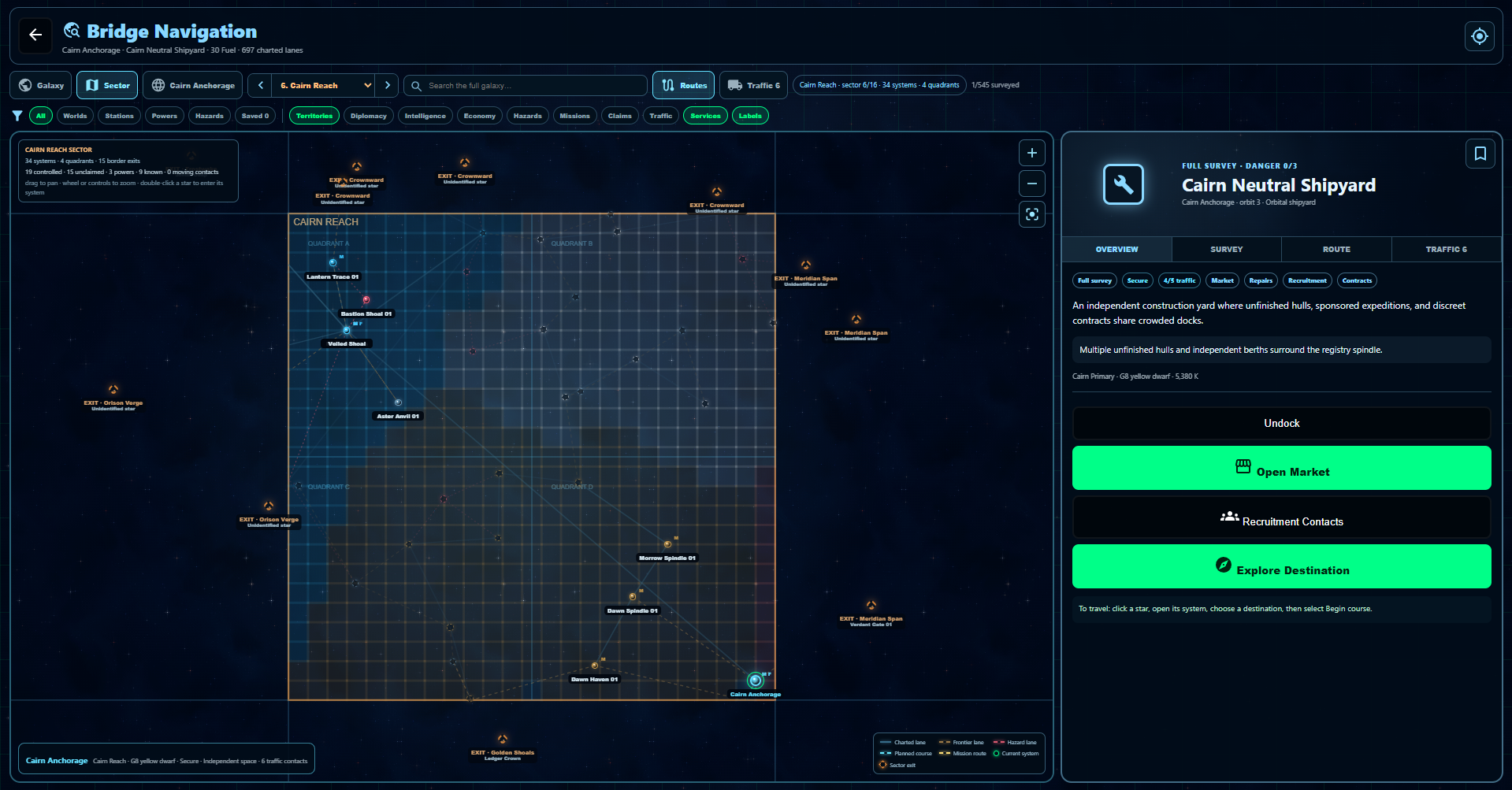Select the Dawn Spindle 01 star
This screenshot has height=790, width=1512.
click(632, 597)
